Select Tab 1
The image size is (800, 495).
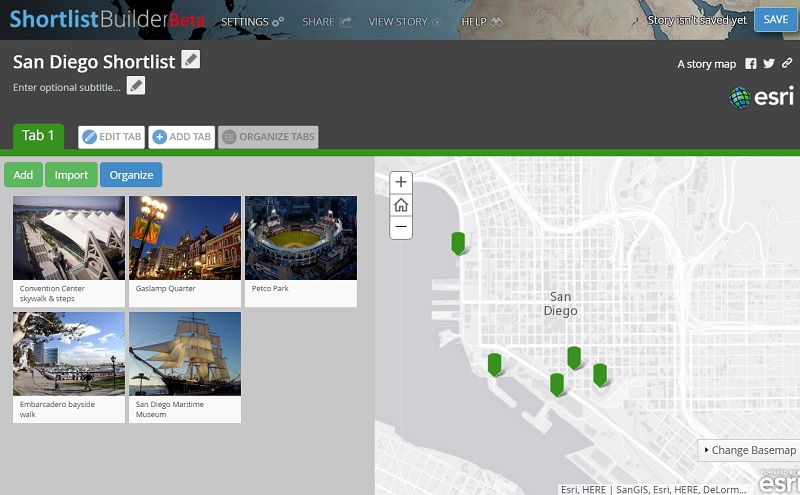pos(38,136)
